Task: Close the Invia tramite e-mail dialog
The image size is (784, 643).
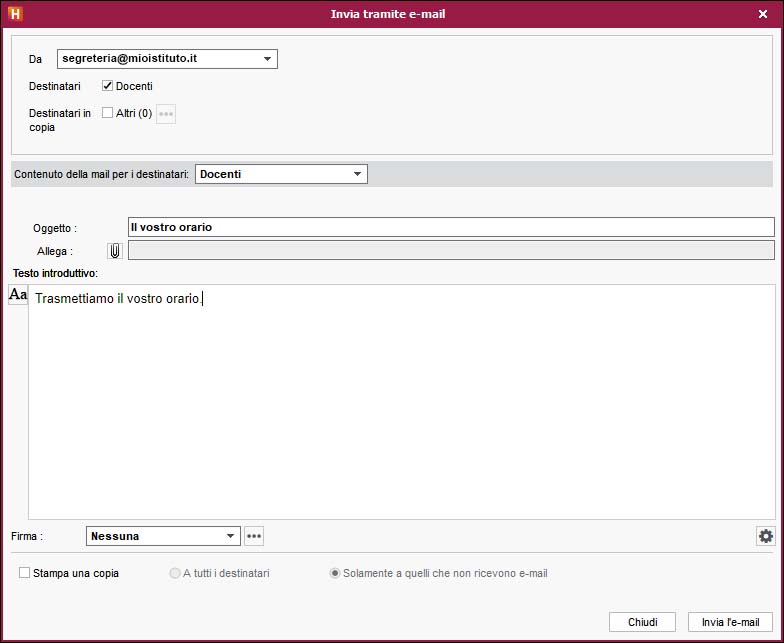Action: point(763,14)
